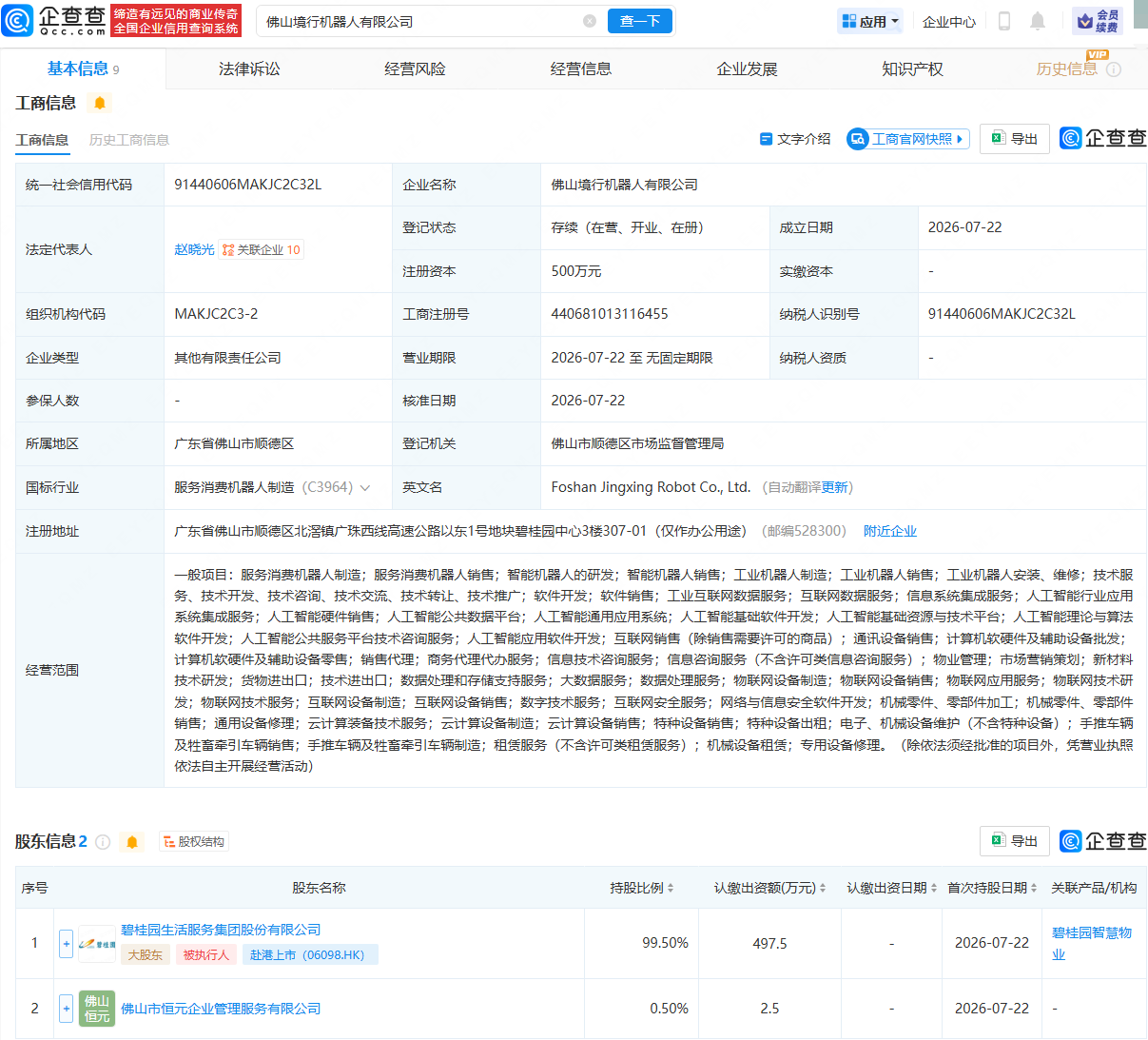Open the 企业发展 tab
The image size is (1148, 1040).
(747, 69)
